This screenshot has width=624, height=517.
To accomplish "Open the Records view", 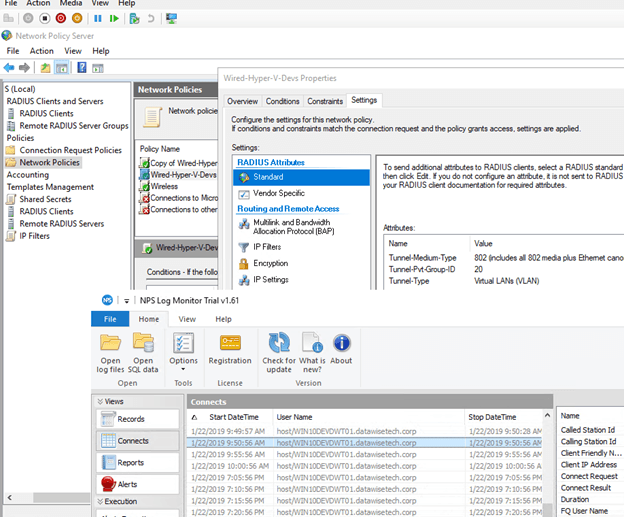I will [138, 419].
